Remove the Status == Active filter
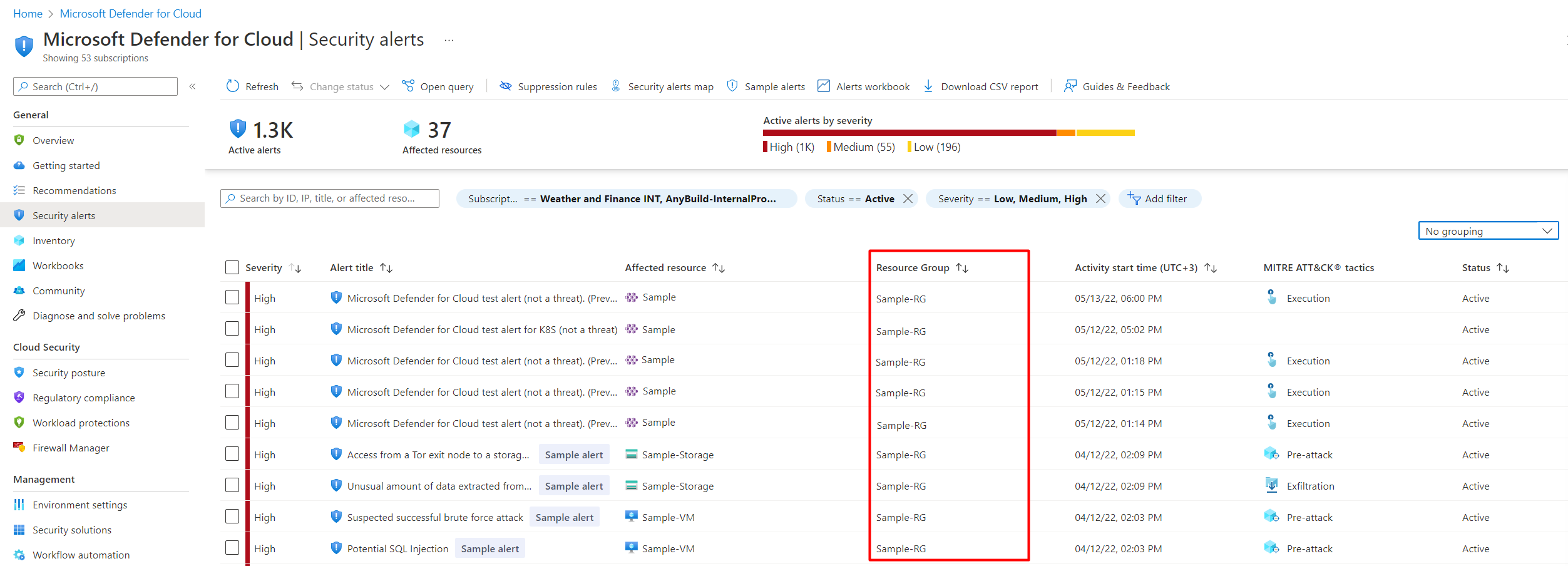 [908, 198]
